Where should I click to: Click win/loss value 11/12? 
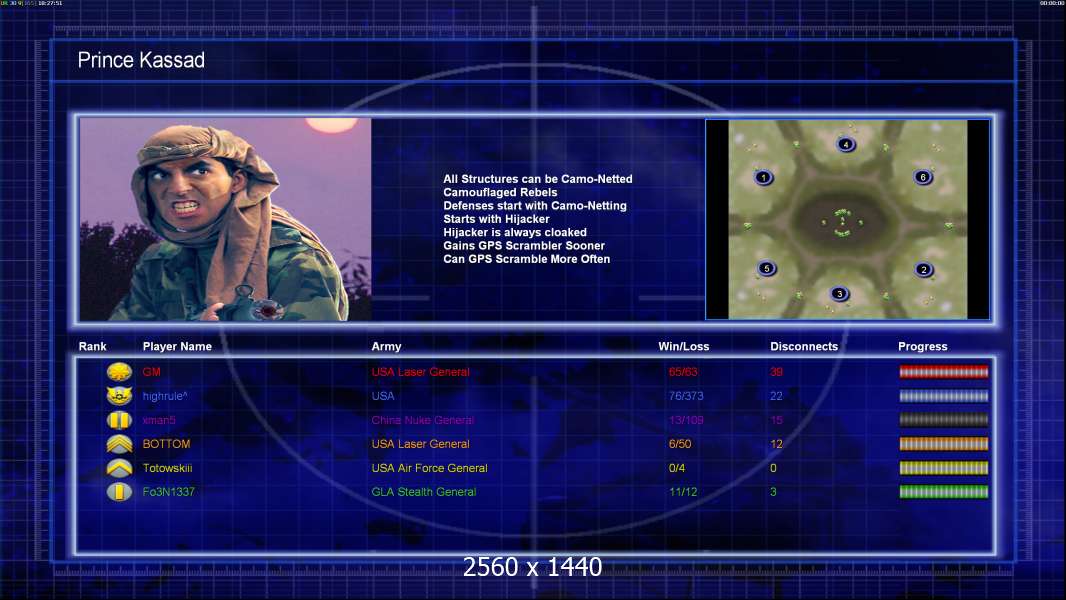pyautogui.click(x=683, y=491)
